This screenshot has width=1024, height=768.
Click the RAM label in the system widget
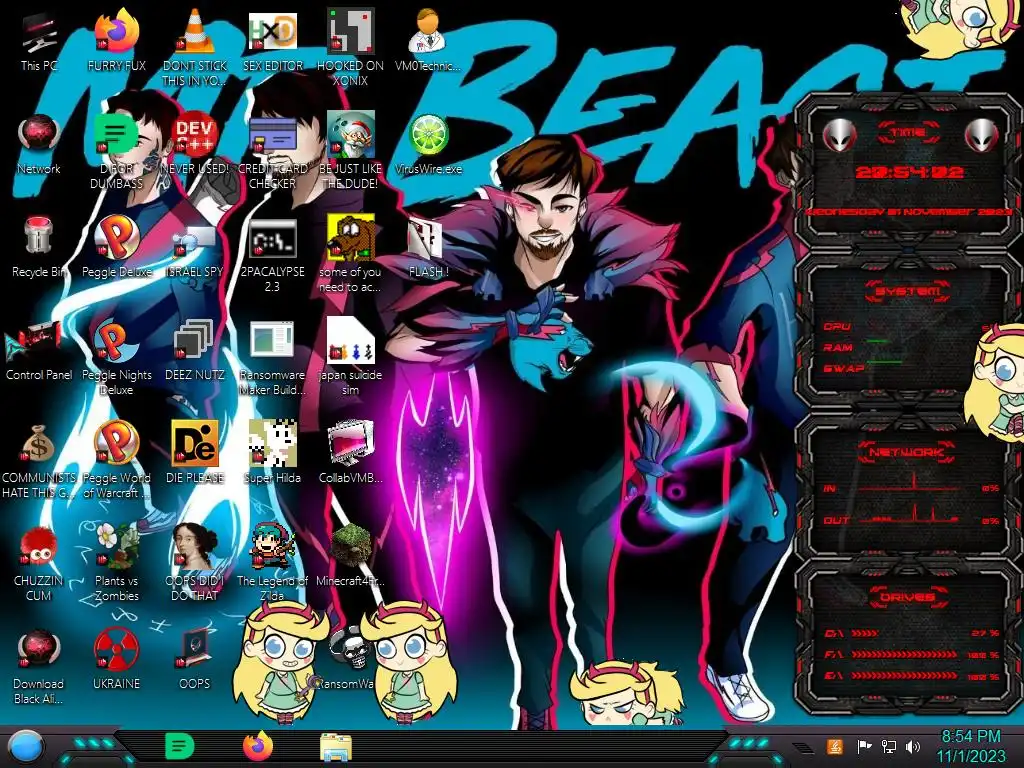point(838,347)
